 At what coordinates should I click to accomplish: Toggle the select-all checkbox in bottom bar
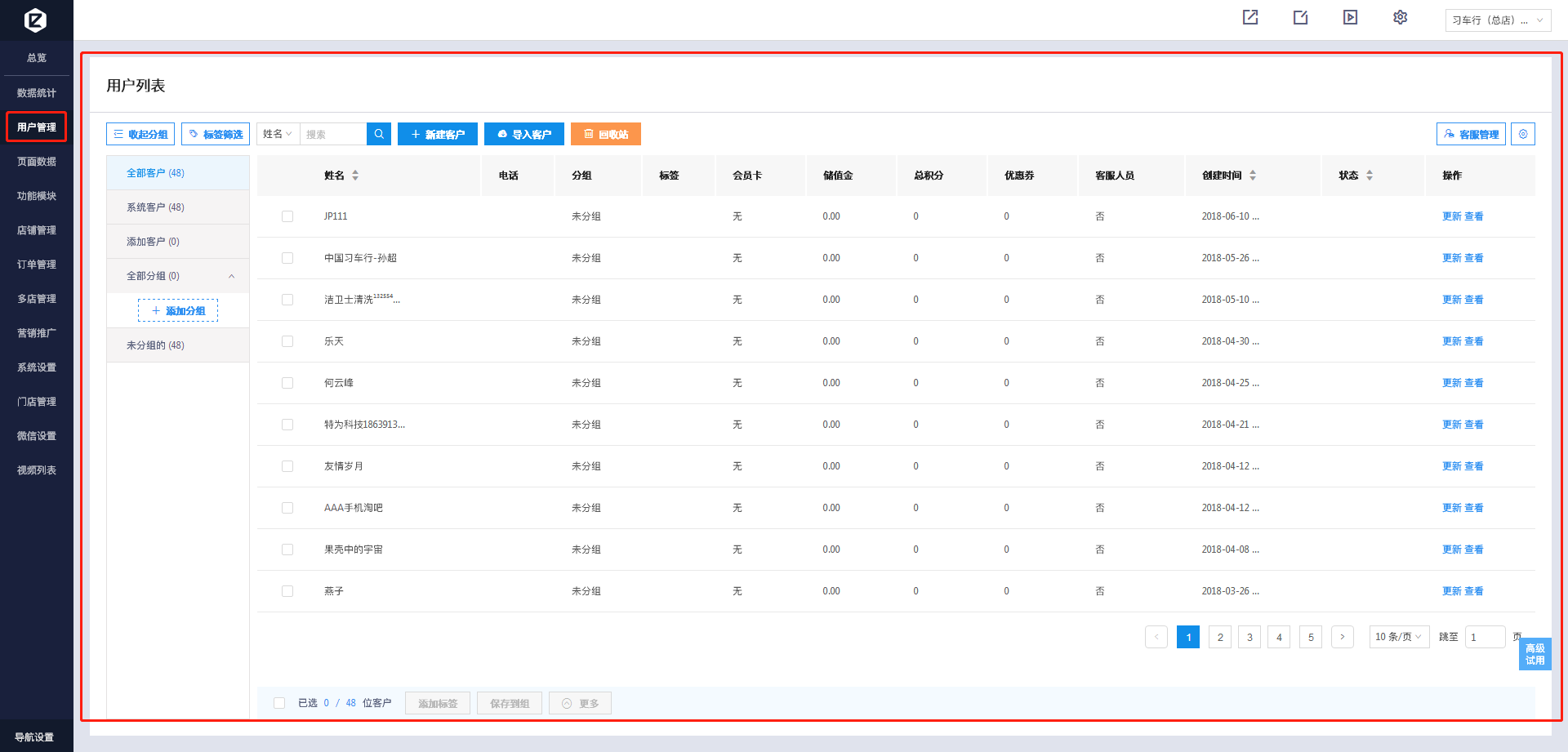279,703
